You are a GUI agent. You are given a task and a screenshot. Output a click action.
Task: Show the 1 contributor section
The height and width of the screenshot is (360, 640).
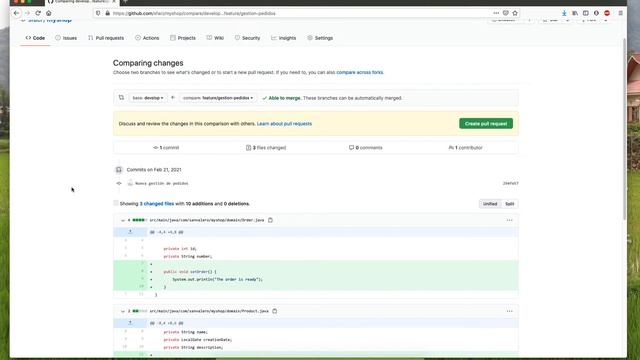(x=465, y=147)
